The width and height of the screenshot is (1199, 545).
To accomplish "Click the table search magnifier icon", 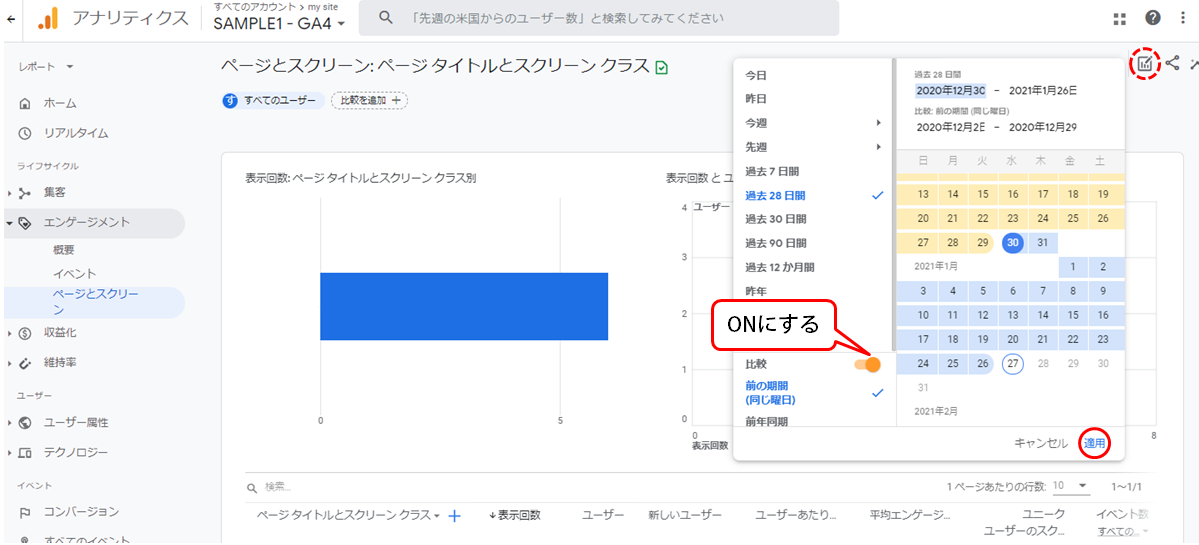I will pyautogui.click(x=252, y=487).
